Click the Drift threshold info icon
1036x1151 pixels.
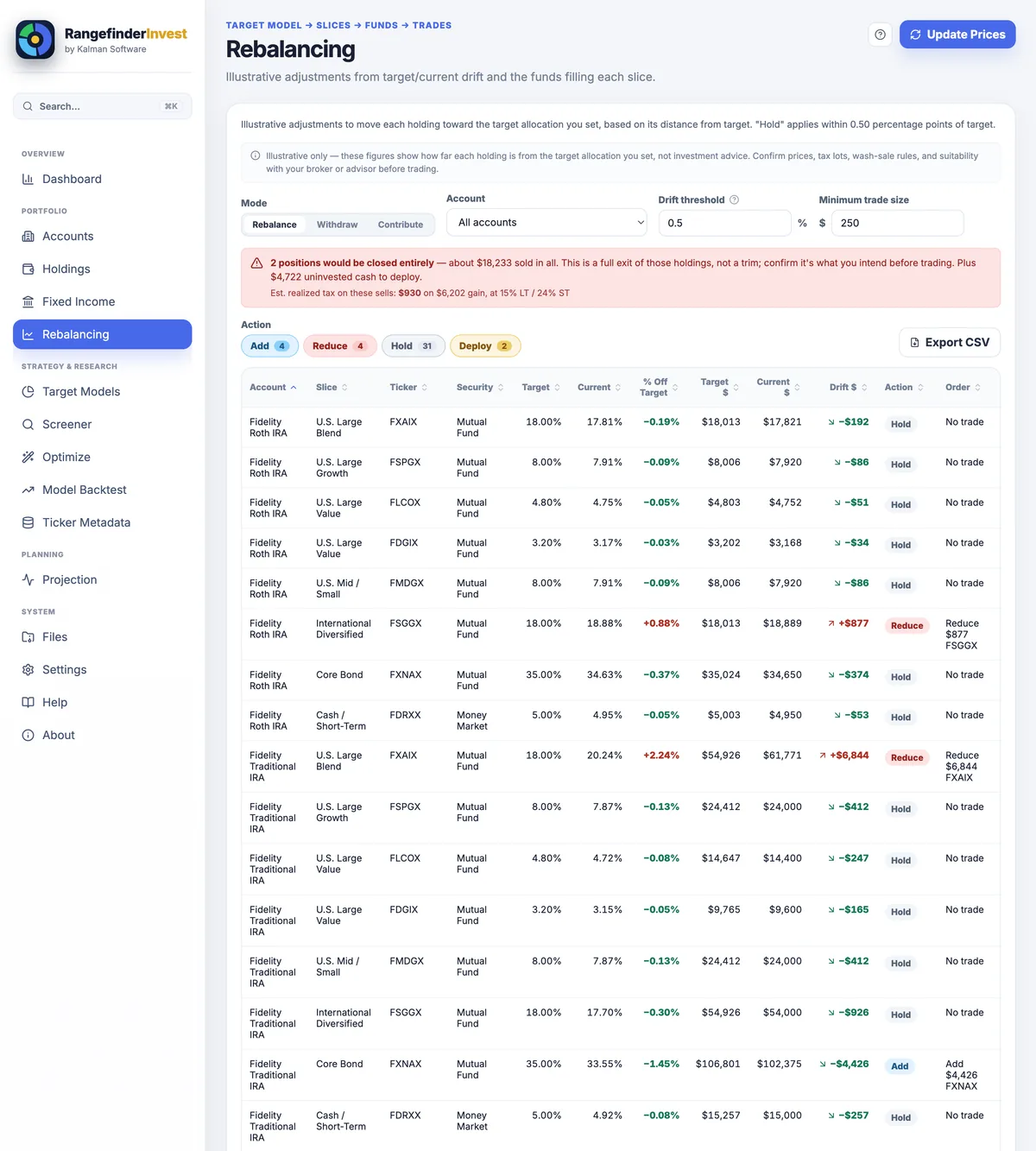click(735, 199)
